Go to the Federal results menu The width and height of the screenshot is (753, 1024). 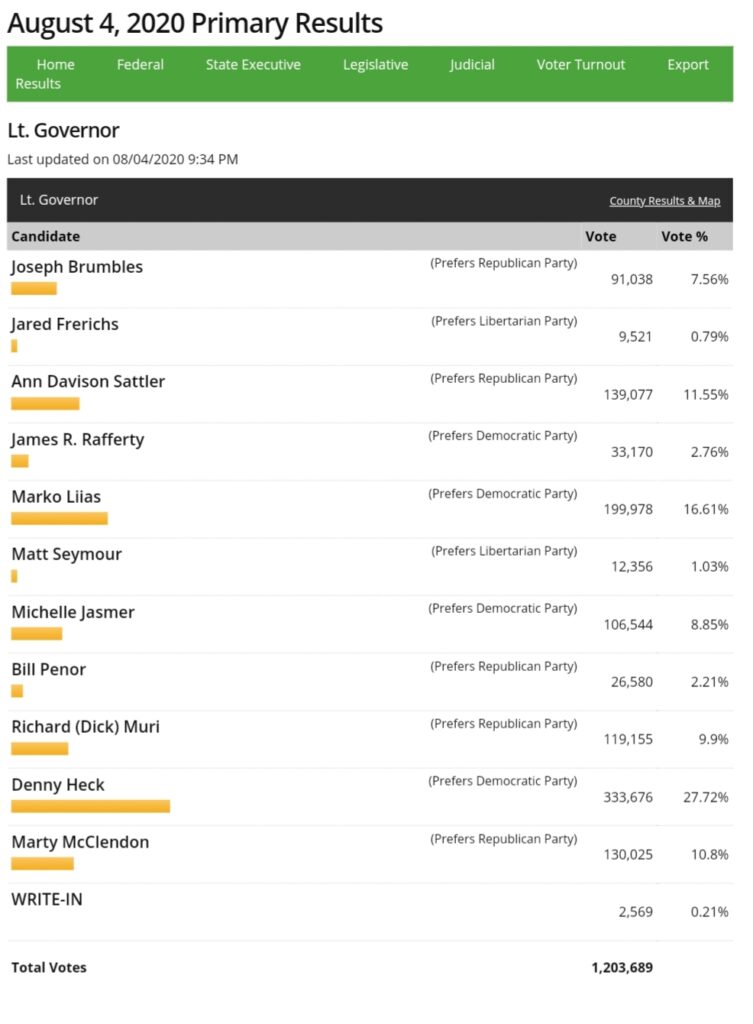(x=140, y=65)
